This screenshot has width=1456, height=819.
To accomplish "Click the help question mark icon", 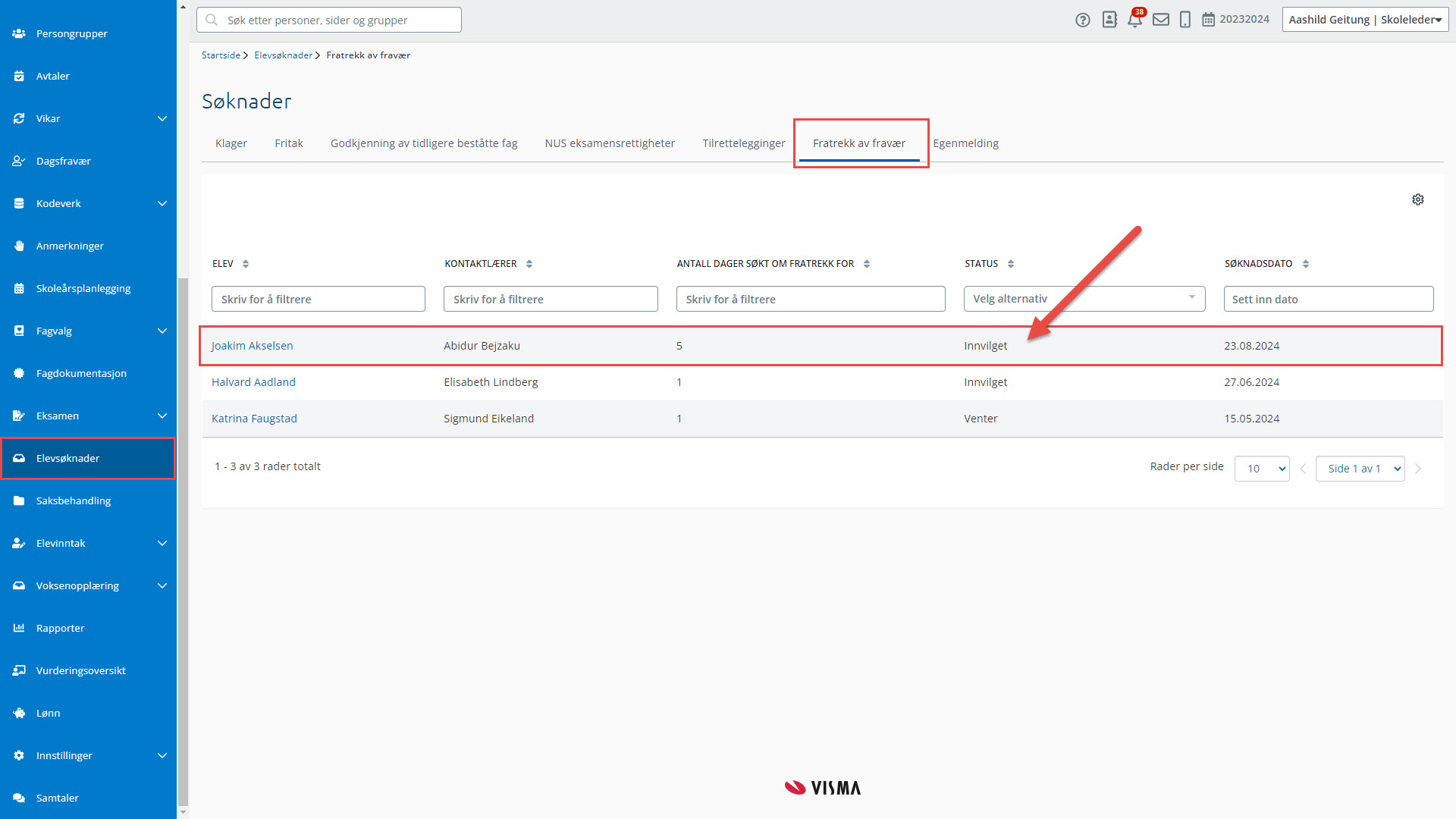I will click(x=1082, y=20).
